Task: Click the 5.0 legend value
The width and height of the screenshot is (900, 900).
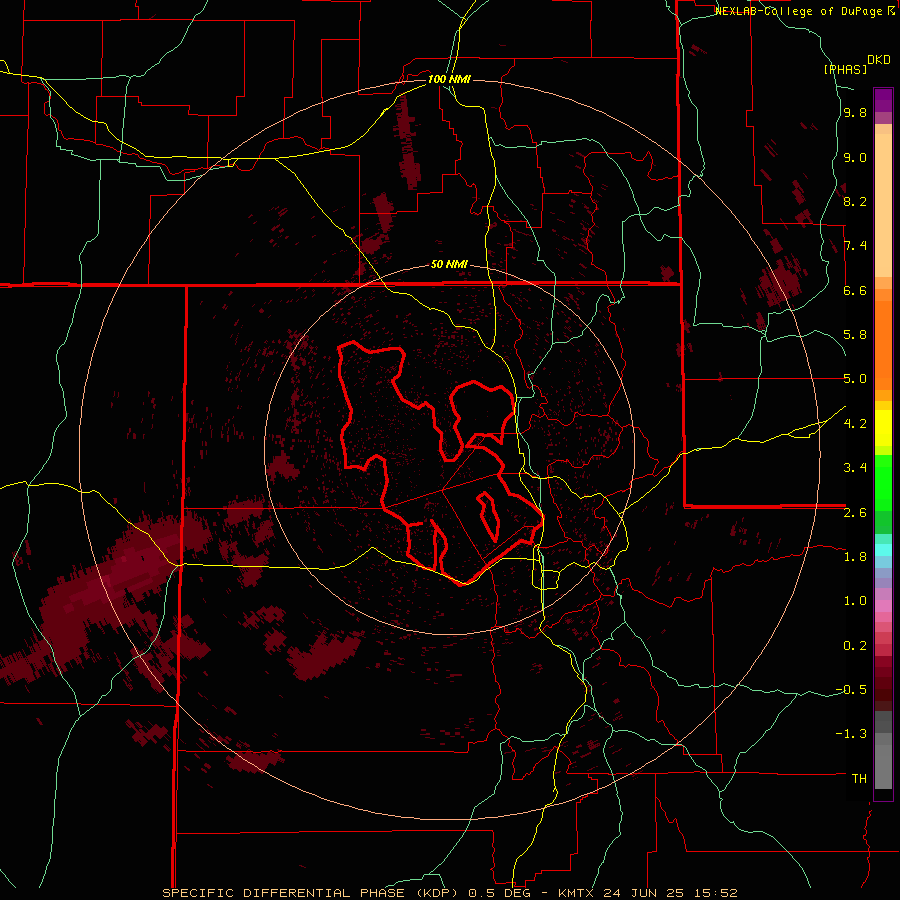Action: [855, 379]
